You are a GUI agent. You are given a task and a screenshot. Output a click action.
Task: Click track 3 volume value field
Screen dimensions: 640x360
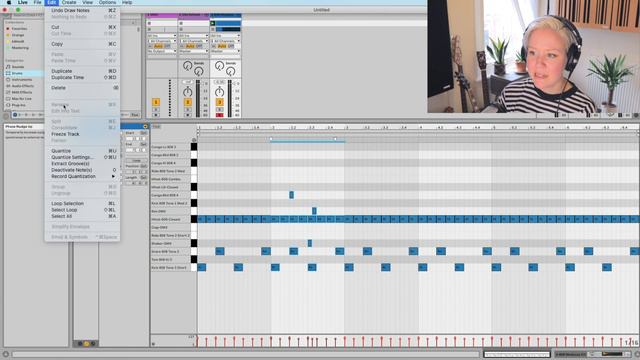[219, 82]
